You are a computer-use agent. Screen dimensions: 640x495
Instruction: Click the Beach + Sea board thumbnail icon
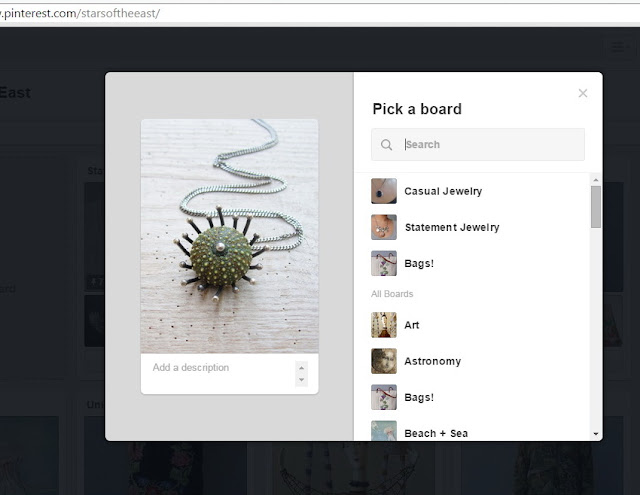click(x=384, y=431)
